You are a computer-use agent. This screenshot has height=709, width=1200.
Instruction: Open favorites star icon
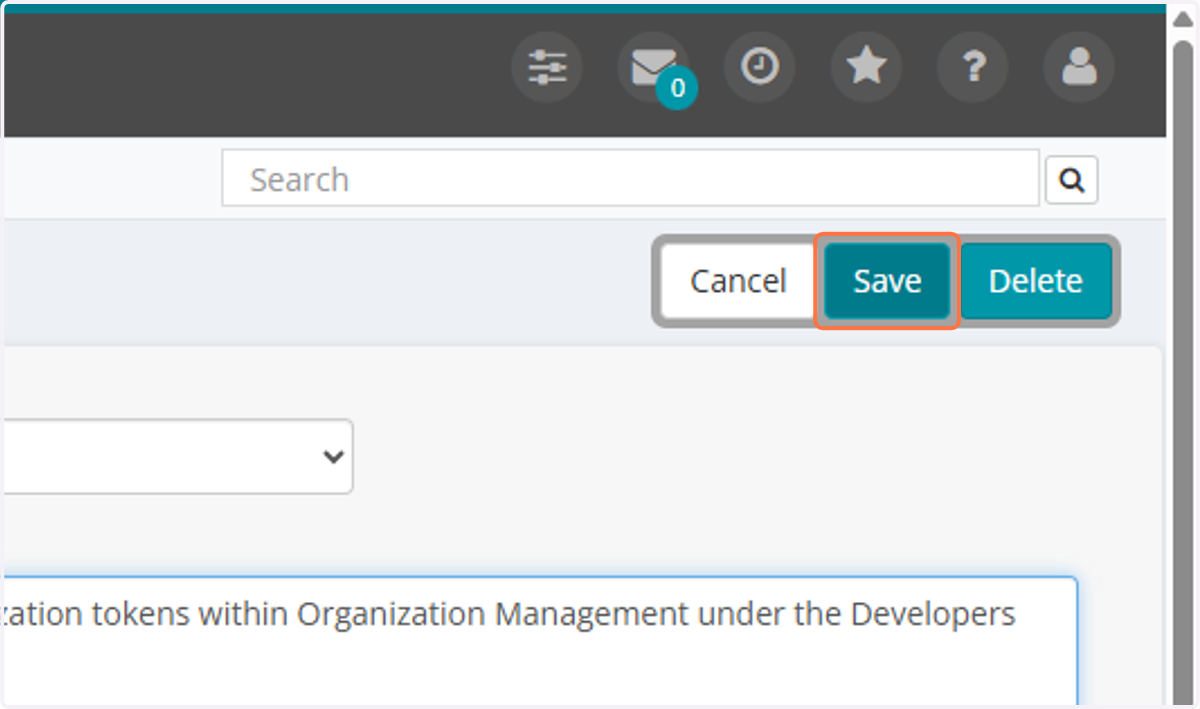[866, 68]
